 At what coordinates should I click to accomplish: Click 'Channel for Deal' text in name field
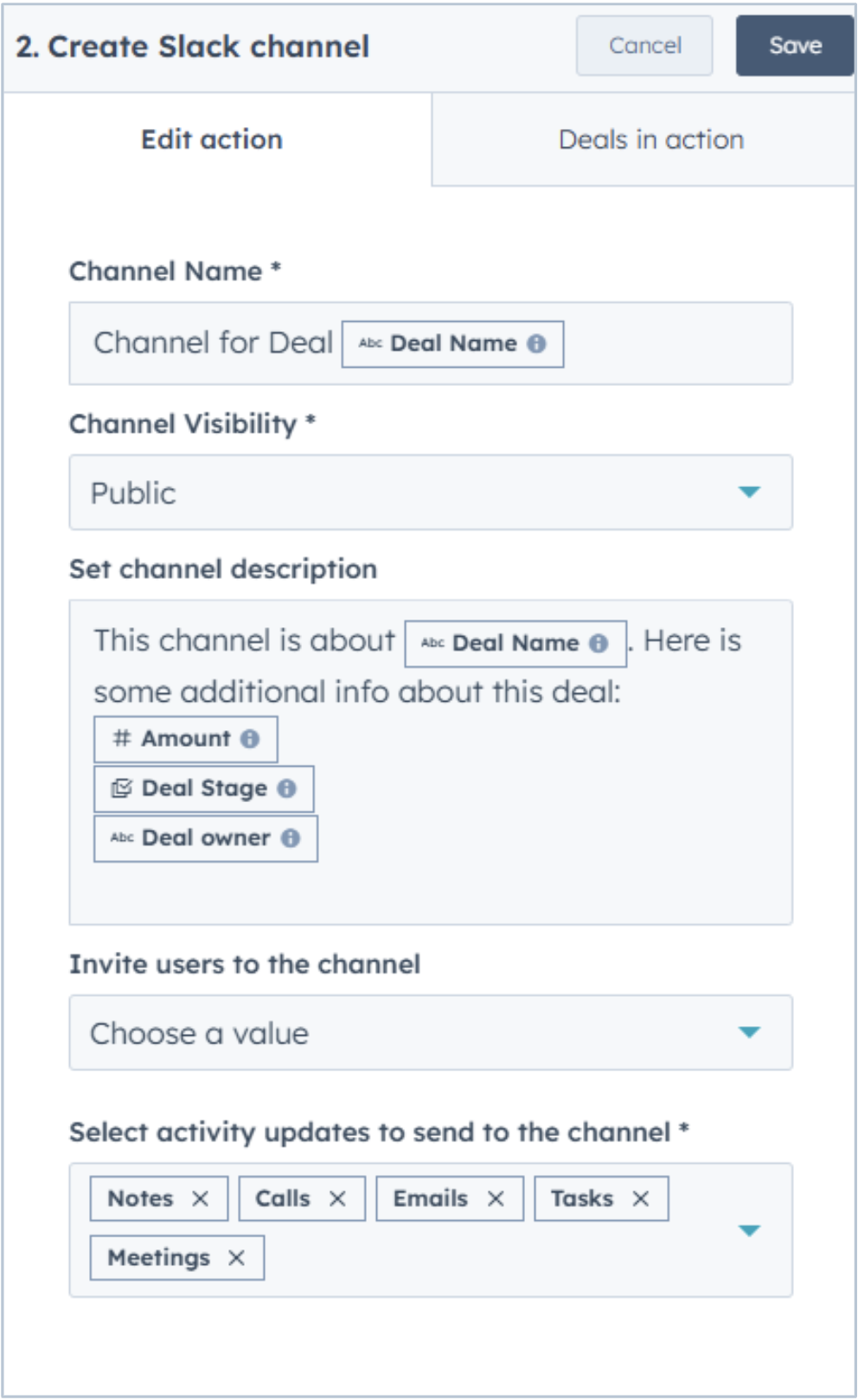click(214, 343)
